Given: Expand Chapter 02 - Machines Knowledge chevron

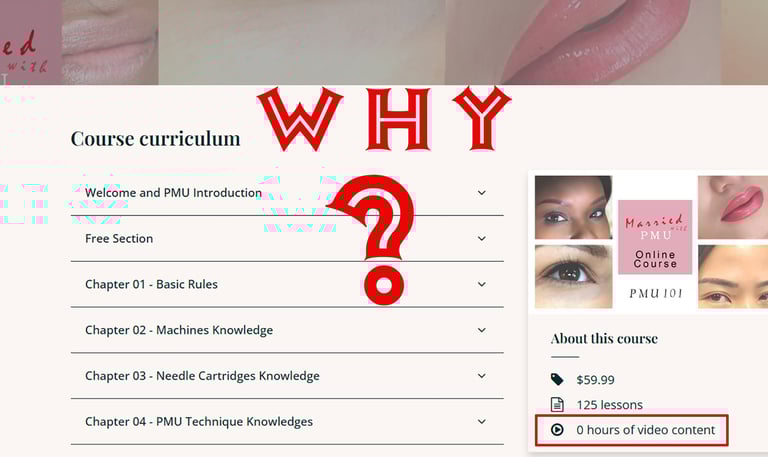Looking at the screenshot, I should [x=482, y=330].
